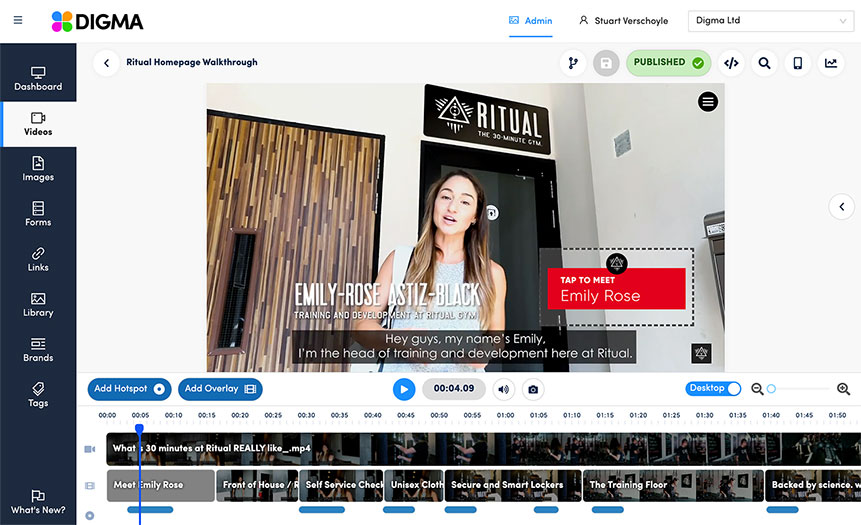
Task: Select hotspot bar under Unisex Cloth
Action: [x=399, y=510]
